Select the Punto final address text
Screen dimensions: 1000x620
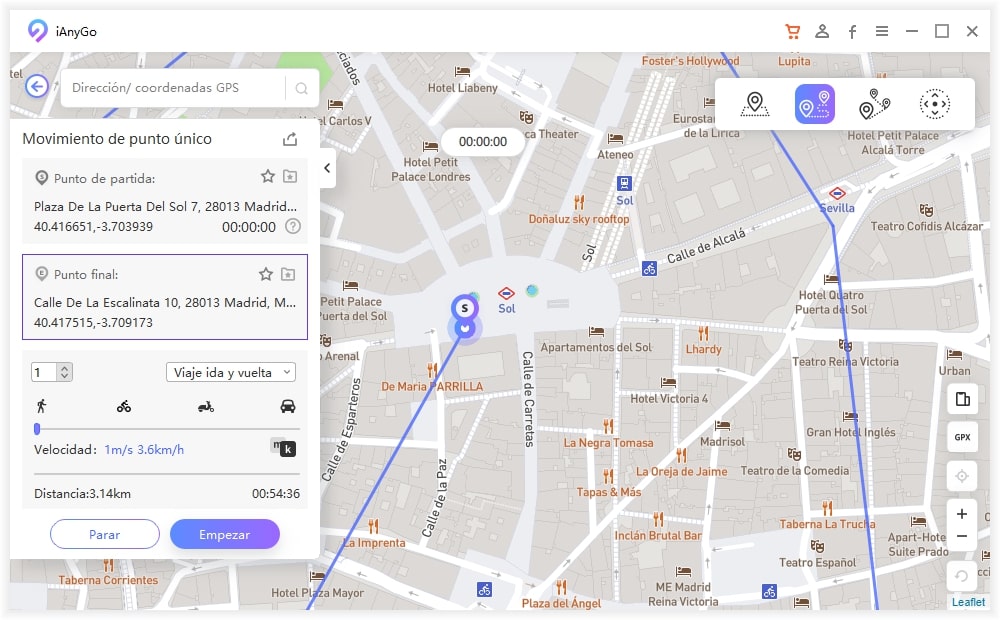(165, 303)
